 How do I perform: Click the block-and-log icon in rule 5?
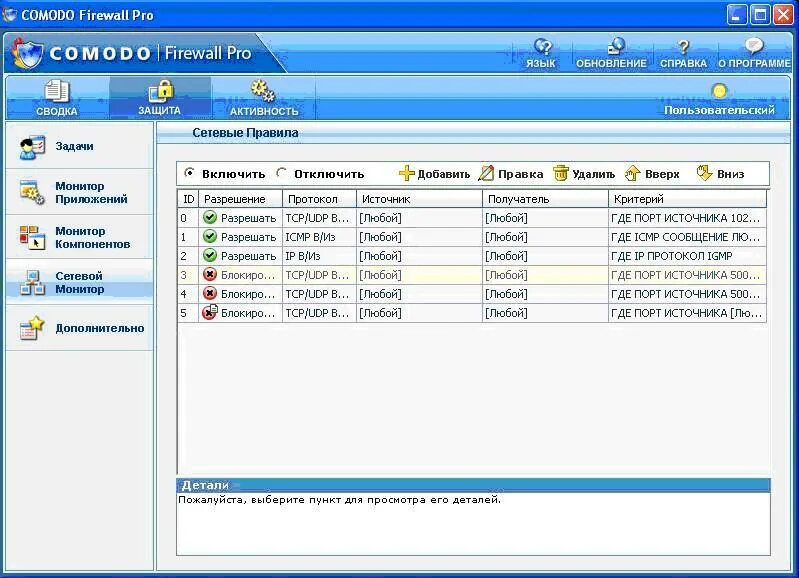[x=210, y=312]
